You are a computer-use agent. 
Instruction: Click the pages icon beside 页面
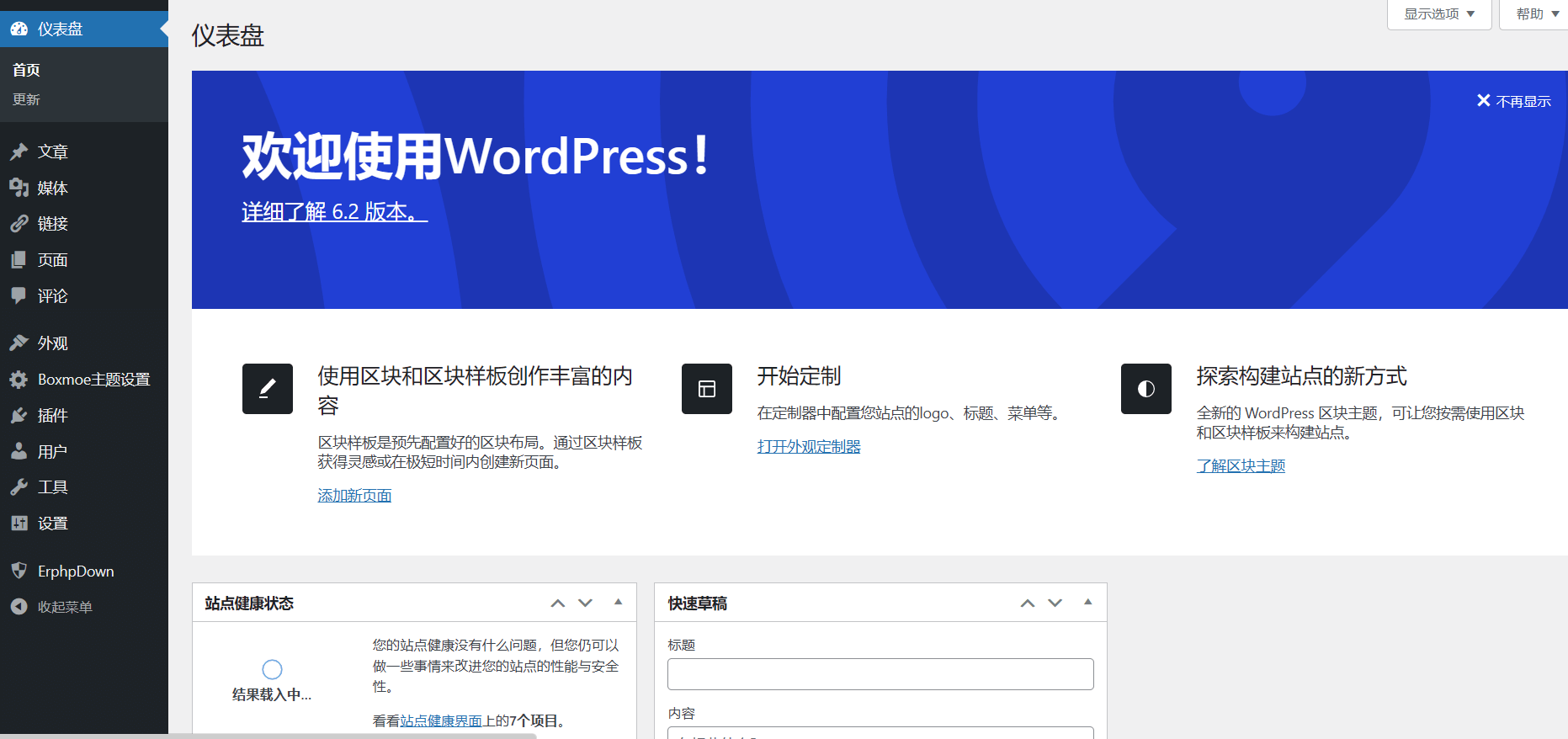point(19,260)
